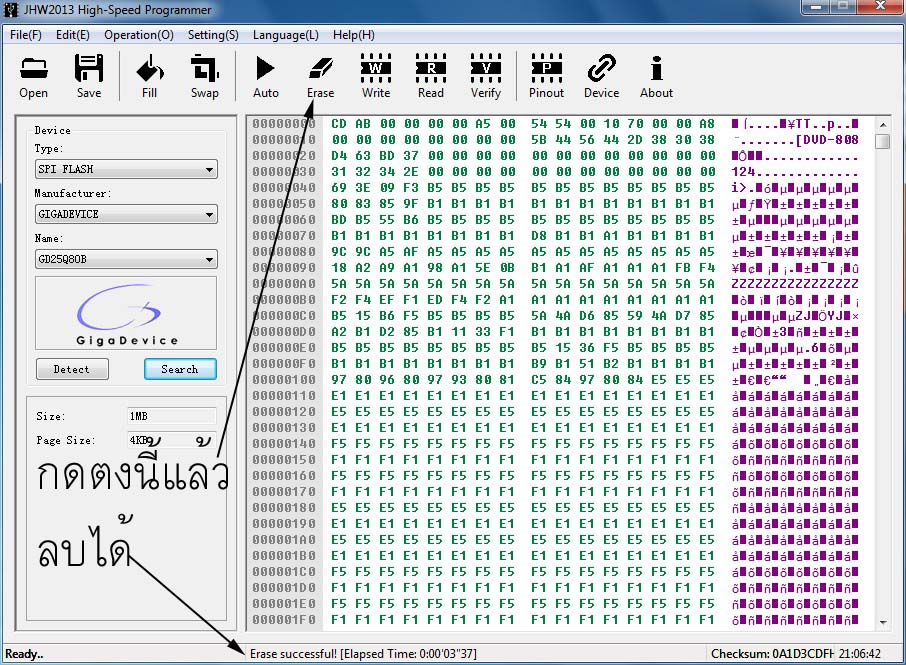The image size is (906, 665).
Task: Open the About info icon
Action: (x=656, y=76)
